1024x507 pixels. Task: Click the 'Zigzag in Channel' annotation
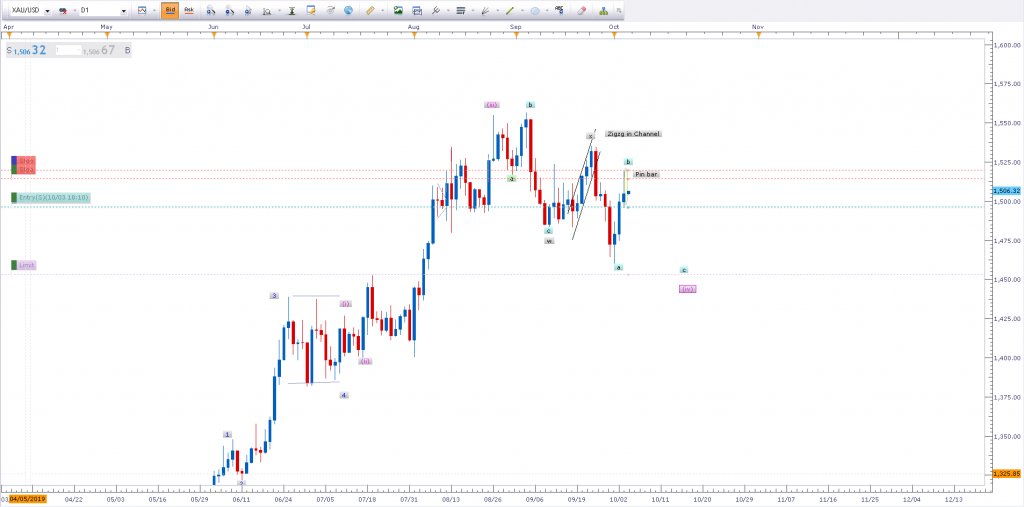click(633, 133)
